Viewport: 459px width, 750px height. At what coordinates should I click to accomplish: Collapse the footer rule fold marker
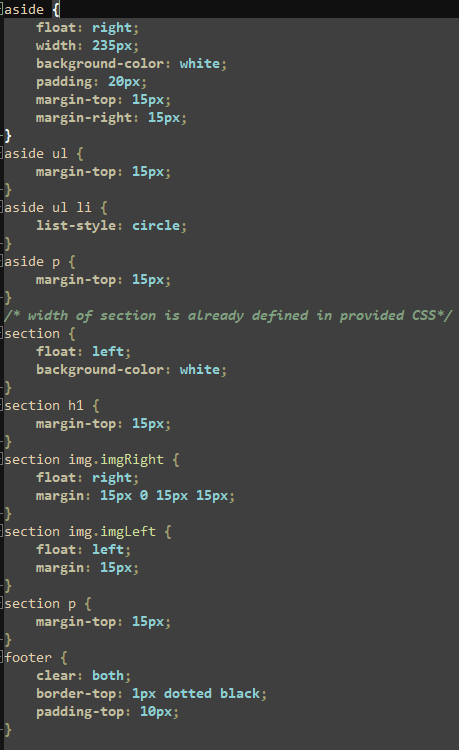pyautogui.click(x=2, y=658)
